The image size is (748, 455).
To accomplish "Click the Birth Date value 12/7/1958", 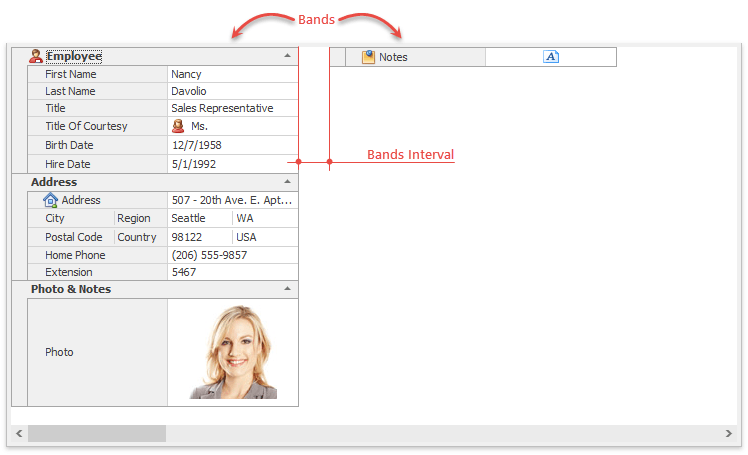I will 197,145.
